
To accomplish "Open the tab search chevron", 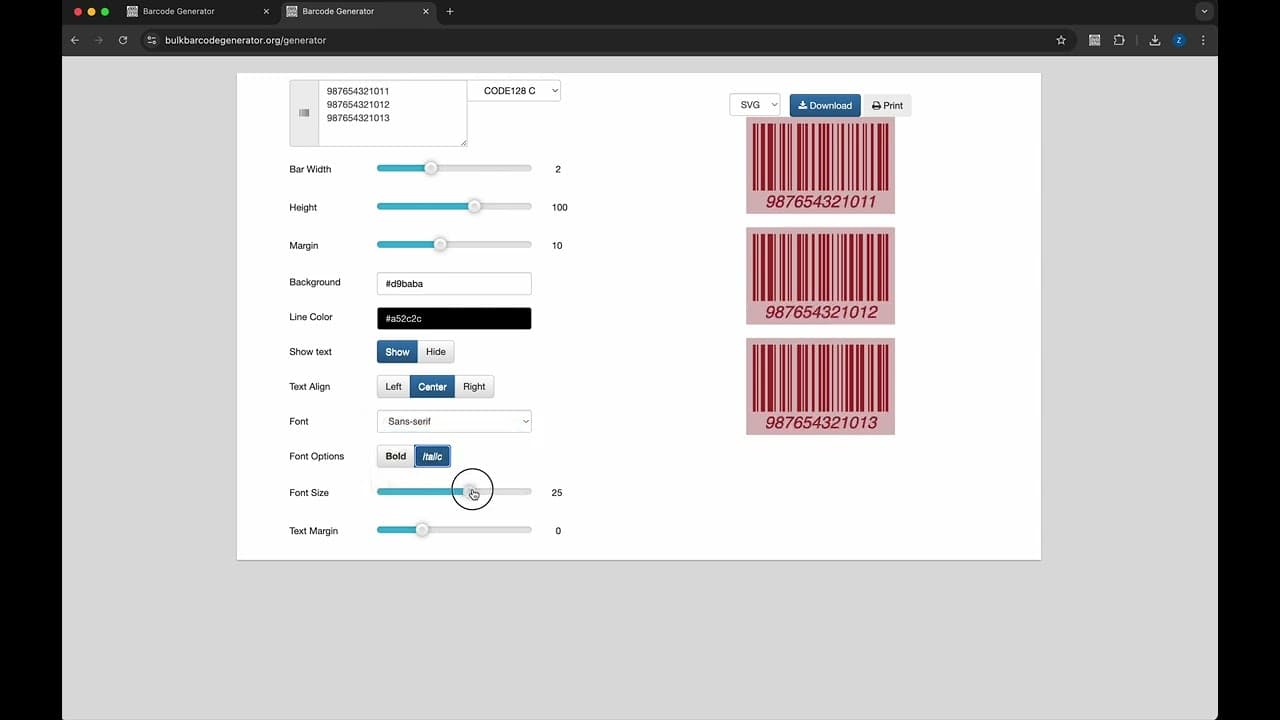I will point(1204,11).
